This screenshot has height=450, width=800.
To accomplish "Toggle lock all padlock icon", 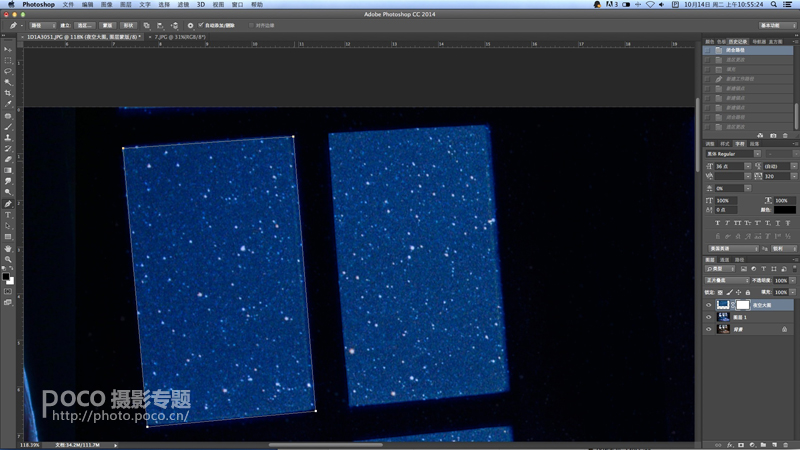I will (747, 292).
